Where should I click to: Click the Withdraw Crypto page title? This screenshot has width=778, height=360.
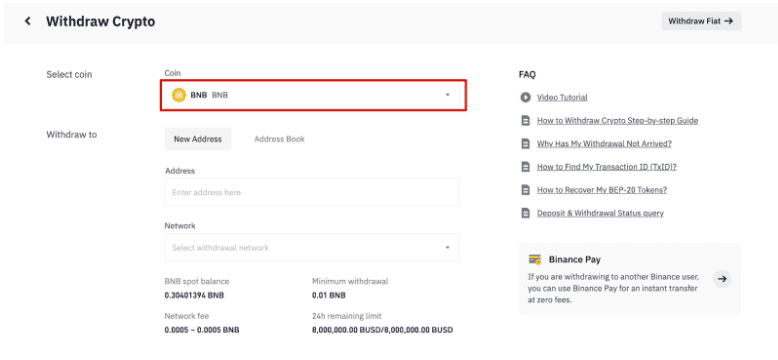(x=101, y=21)
